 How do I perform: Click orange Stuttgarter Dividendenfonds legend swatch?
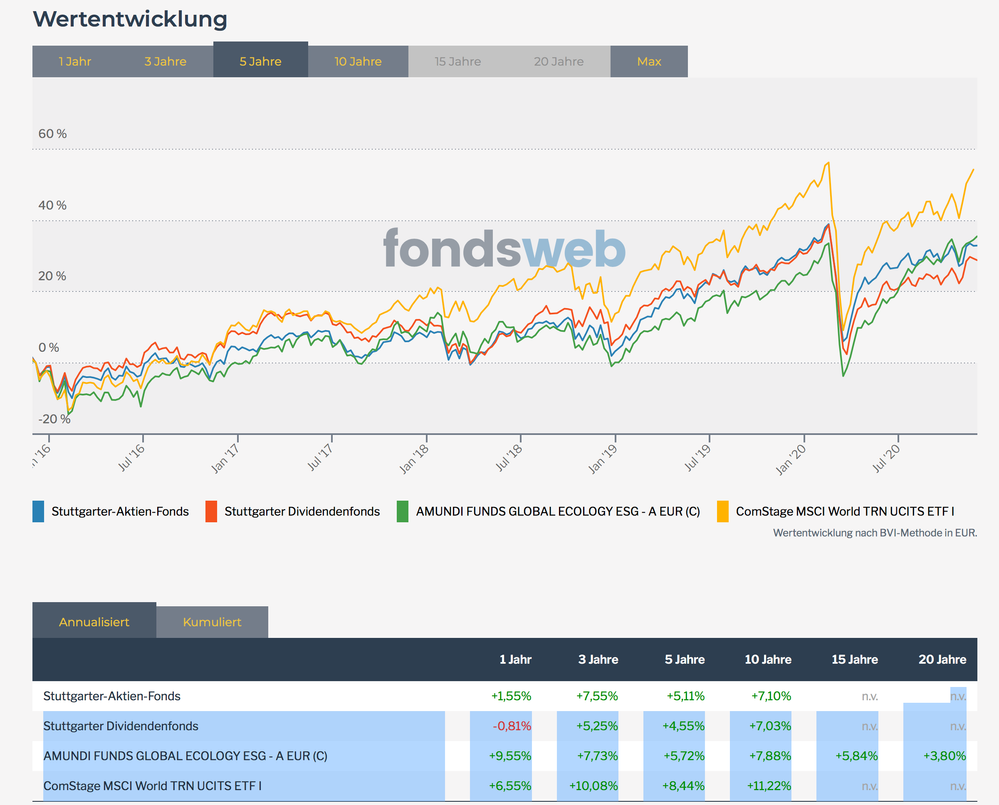[x=211, y=511]
